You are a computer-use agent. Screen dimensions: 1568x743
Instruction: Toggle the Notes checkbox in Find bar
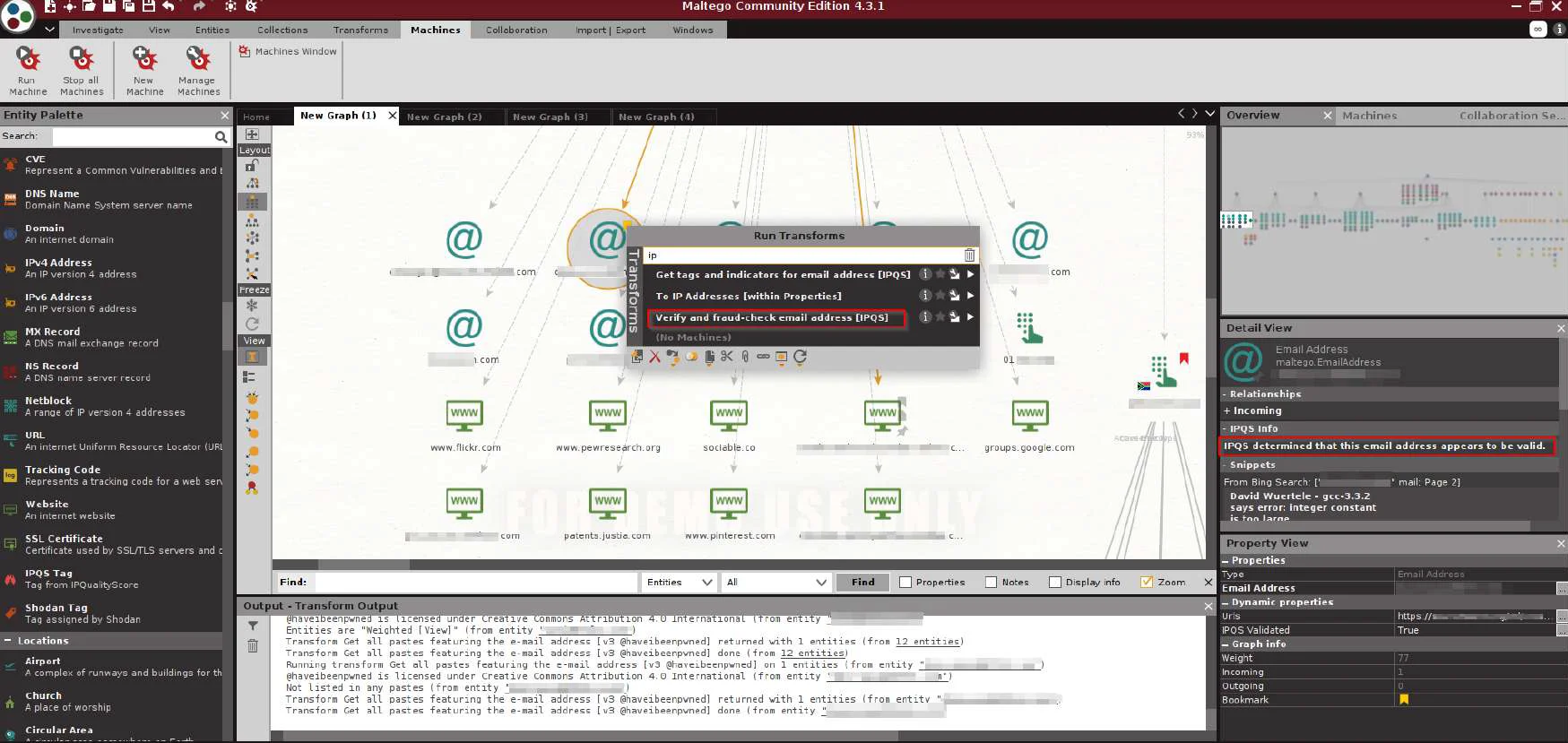[991, 583]
